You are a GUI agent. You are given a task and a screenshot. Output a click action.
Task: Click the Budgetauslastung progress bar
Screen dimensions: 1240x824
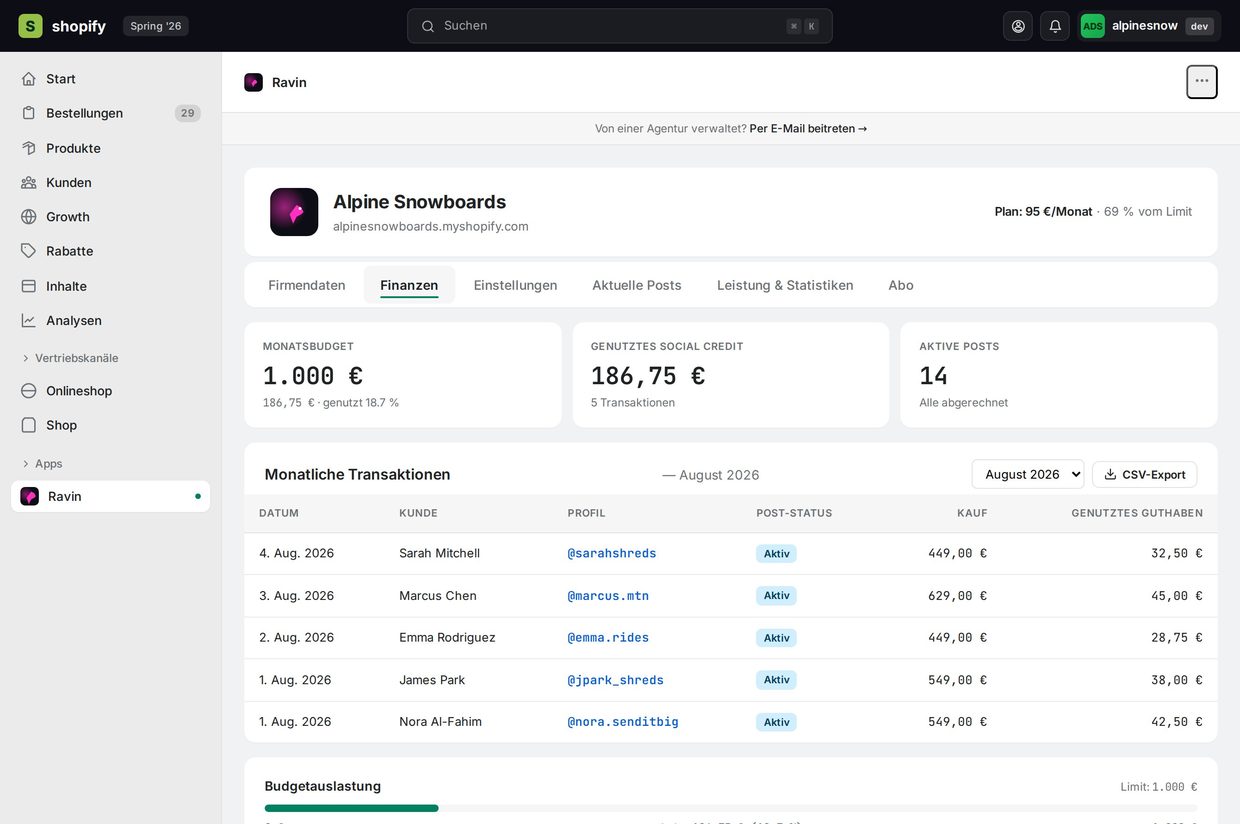click(731, 808)
